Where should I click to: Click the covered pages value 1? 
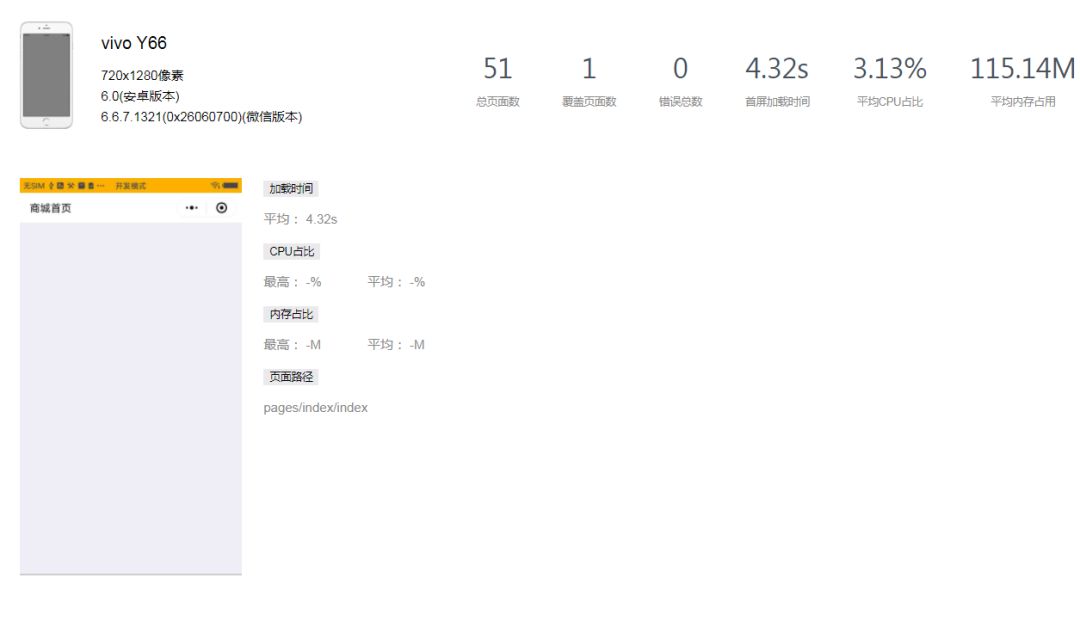tap(589, 68)
